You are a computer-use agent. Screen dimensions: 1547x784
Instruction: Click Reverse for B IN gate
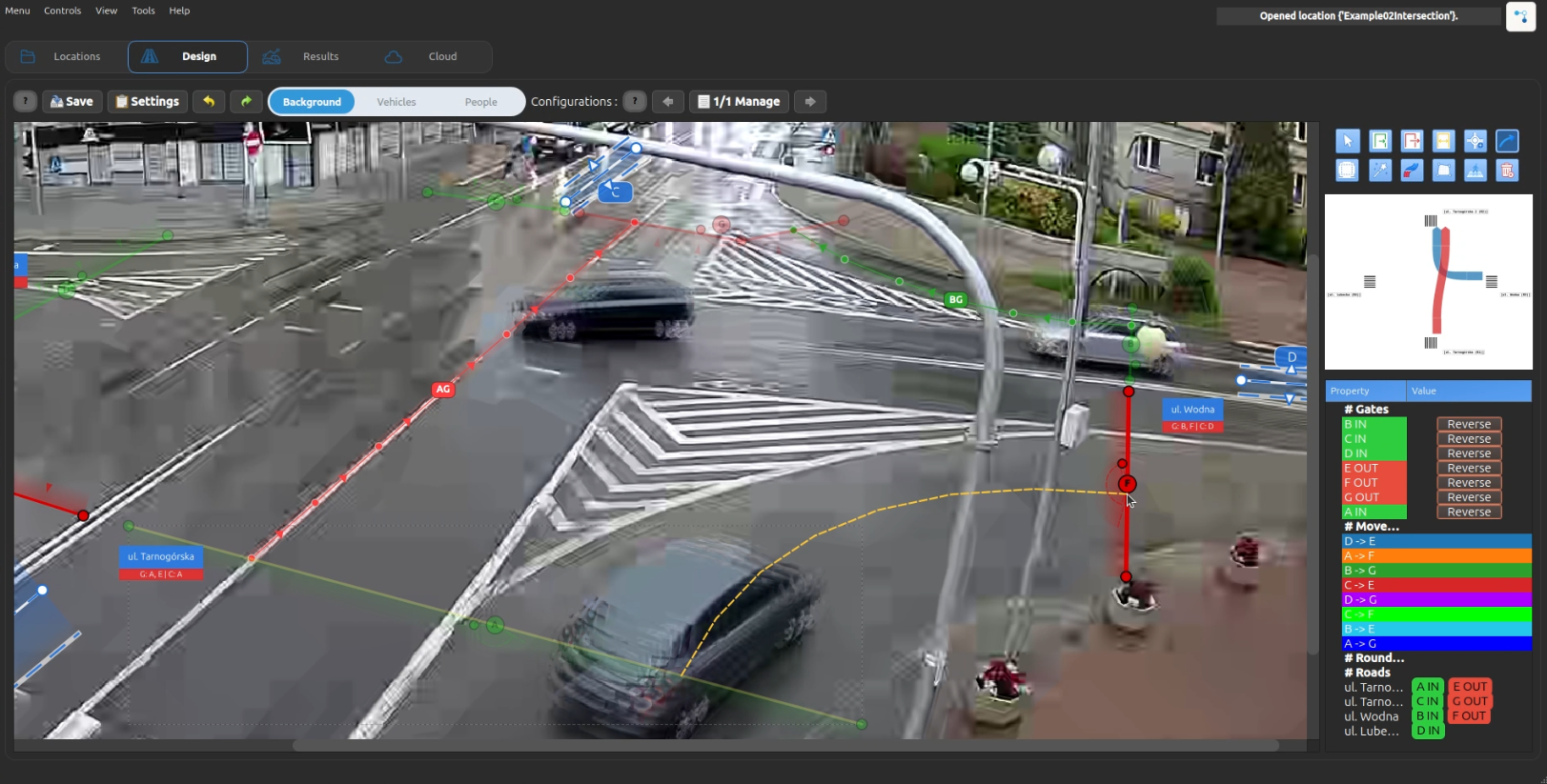point(1469,424)
